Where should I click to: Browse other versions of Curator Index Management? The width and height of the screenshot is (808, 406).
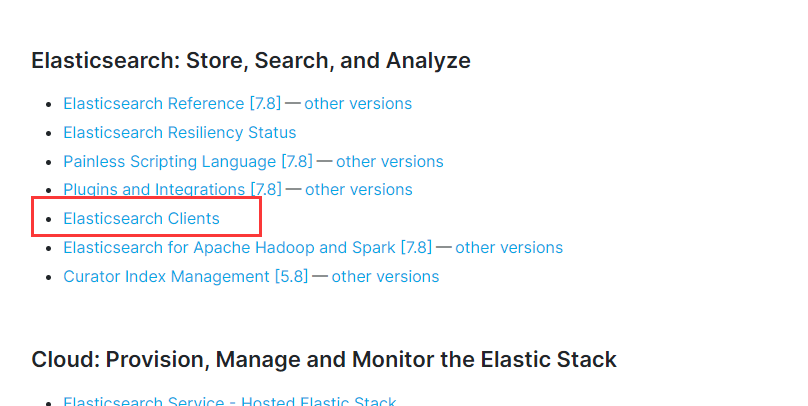[x=385, y=276]
